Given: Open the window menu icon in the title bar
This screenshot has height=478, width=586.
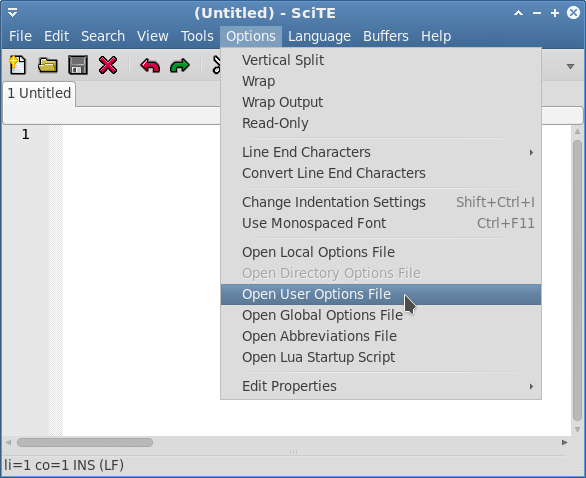Looking at the screenshot, I should click(12, 13).
